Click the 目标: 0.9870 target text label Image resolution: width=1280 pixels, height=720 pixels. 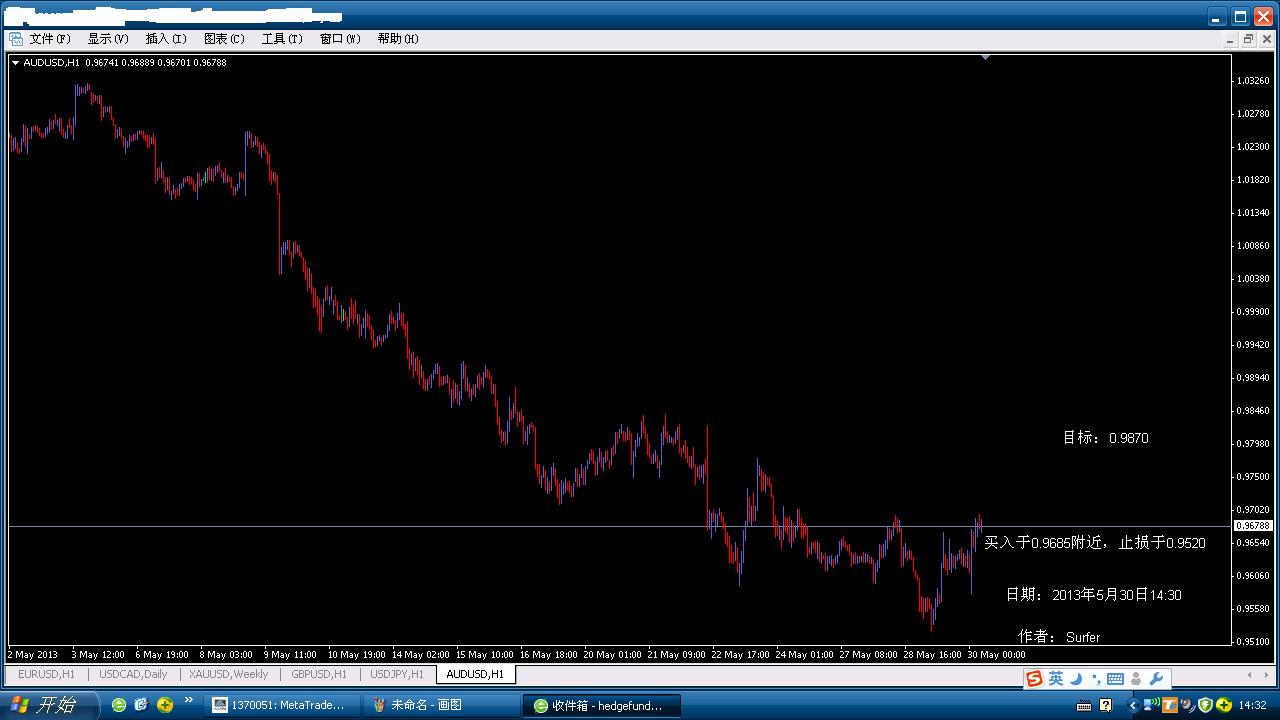pyautogui.click(x=1105, y=438)
